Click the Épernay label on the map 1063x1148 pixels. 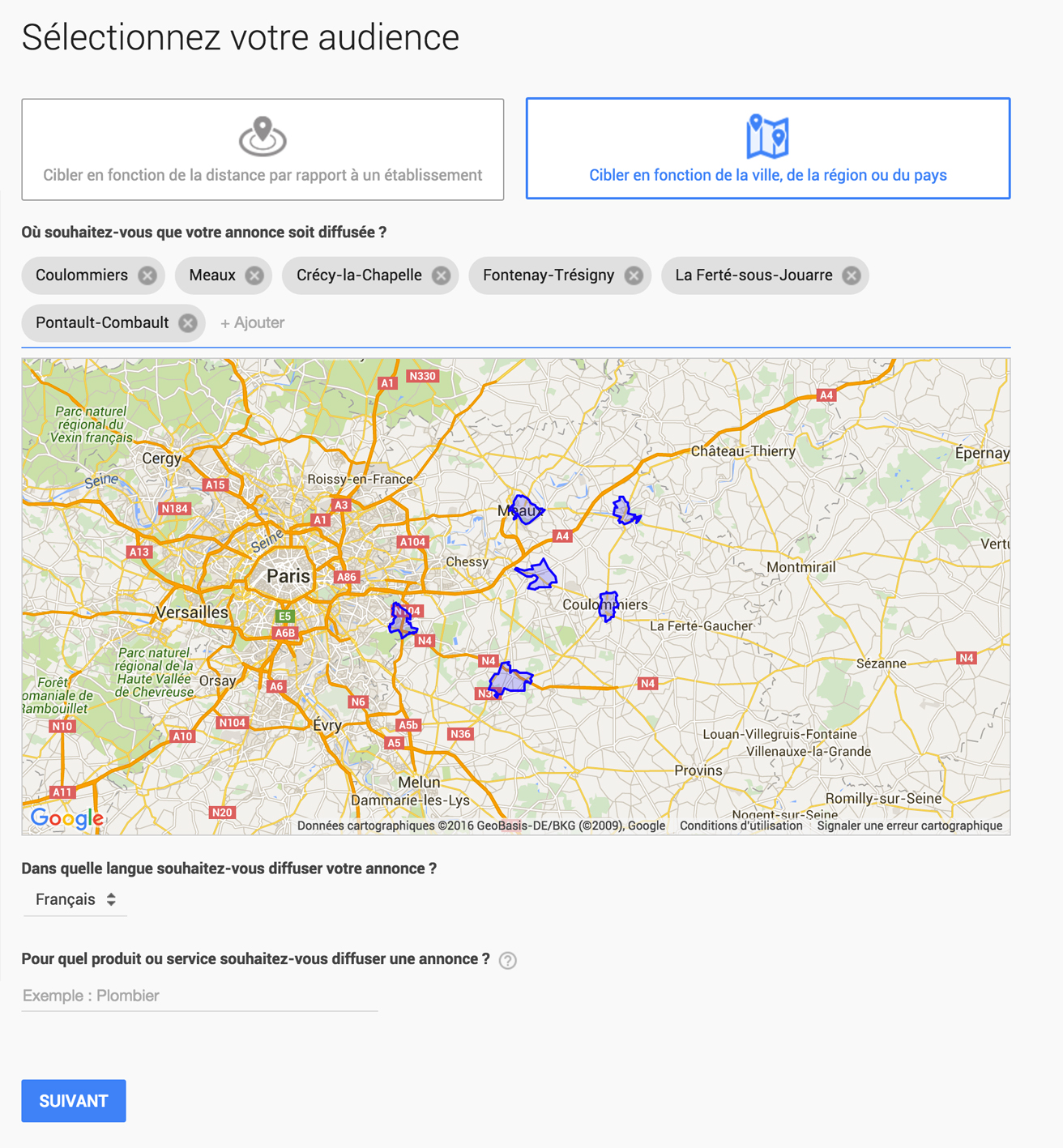[x=982, y=453]
